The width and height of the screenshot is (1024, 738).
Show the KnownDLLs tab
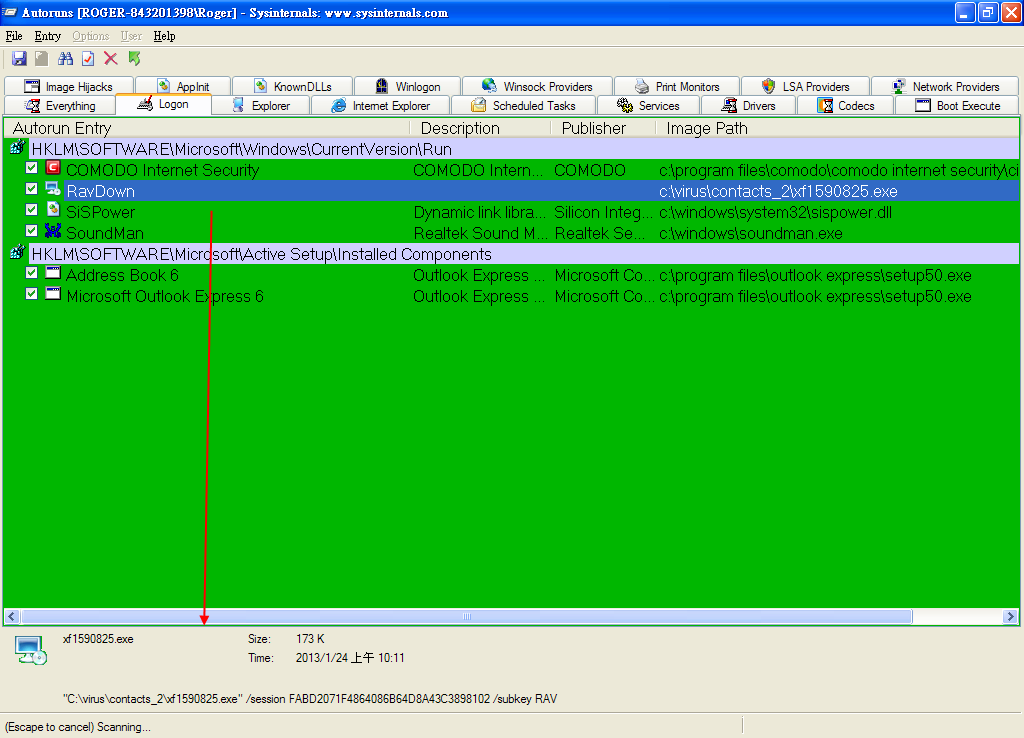click(293, 86)
